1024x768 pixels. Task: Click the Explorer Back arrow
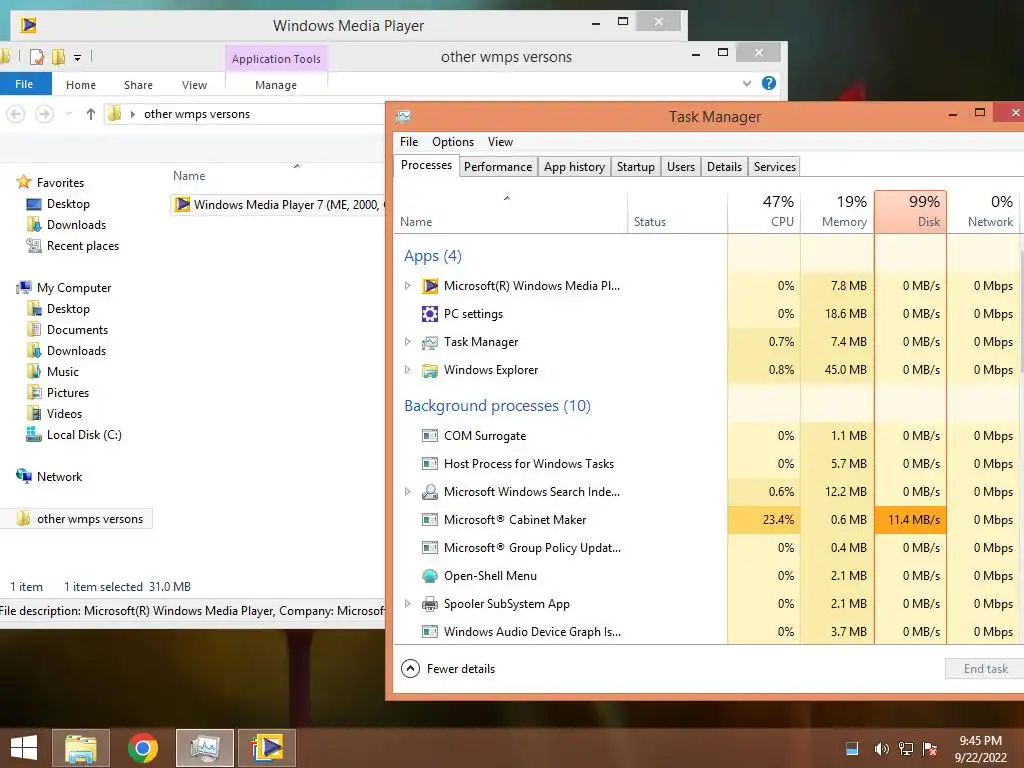(16, 114)
